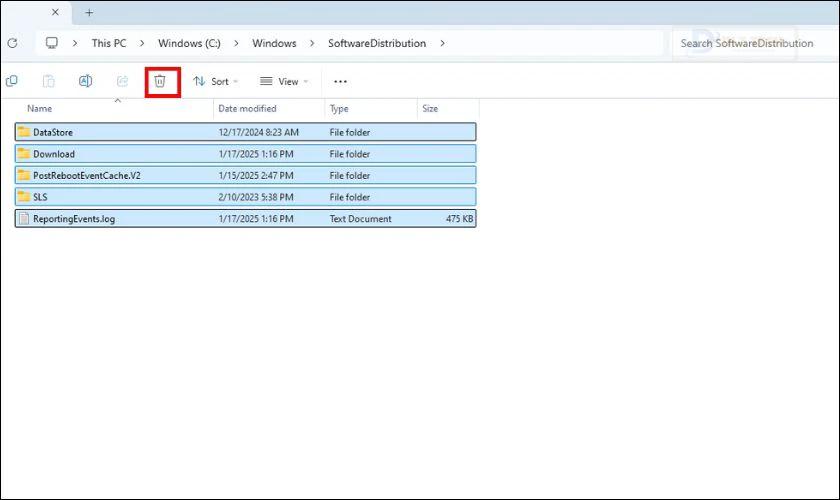Expand chevron after monitor icon in breadcrumb

pos(75,43)
